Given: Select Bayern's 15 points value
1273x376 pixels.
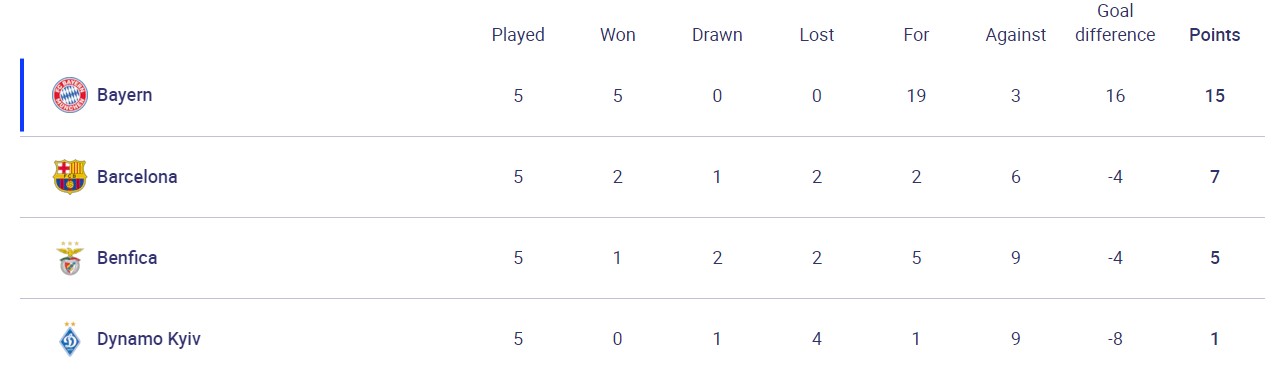Looking at the screenshot, I should pyautogui.click(x=1215, y=96).
